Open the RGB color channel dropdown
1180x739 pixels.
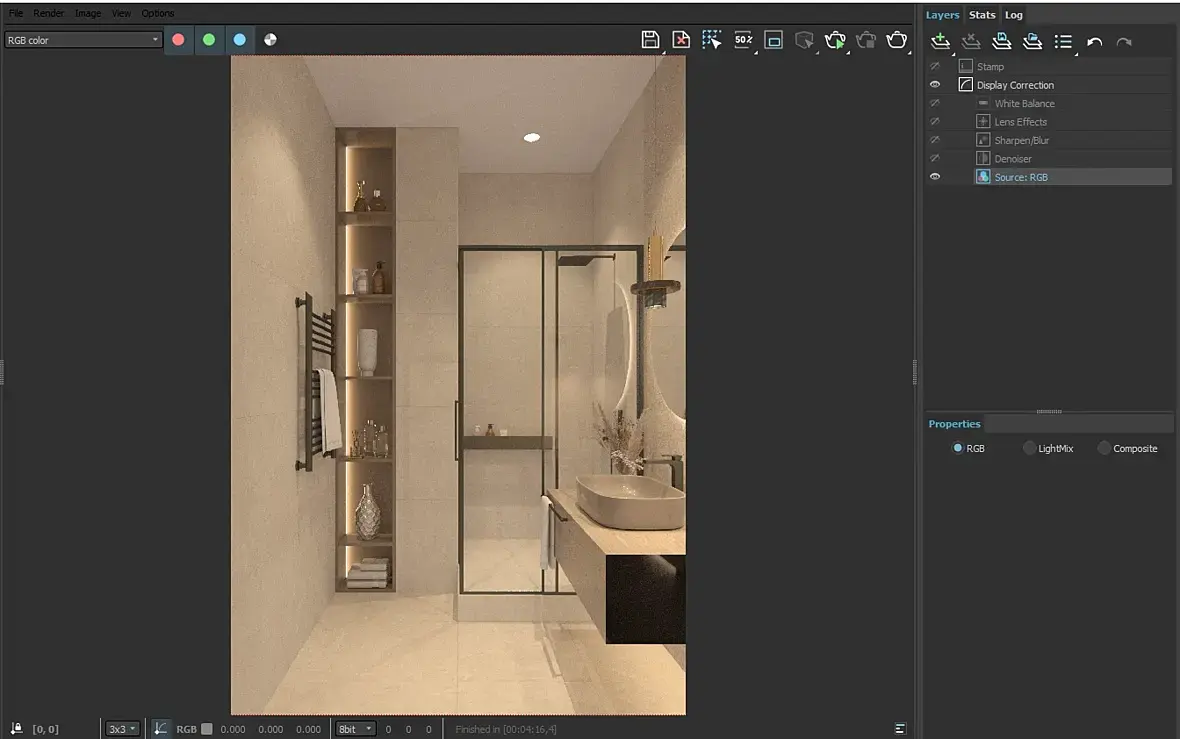[x=83, y=40]
